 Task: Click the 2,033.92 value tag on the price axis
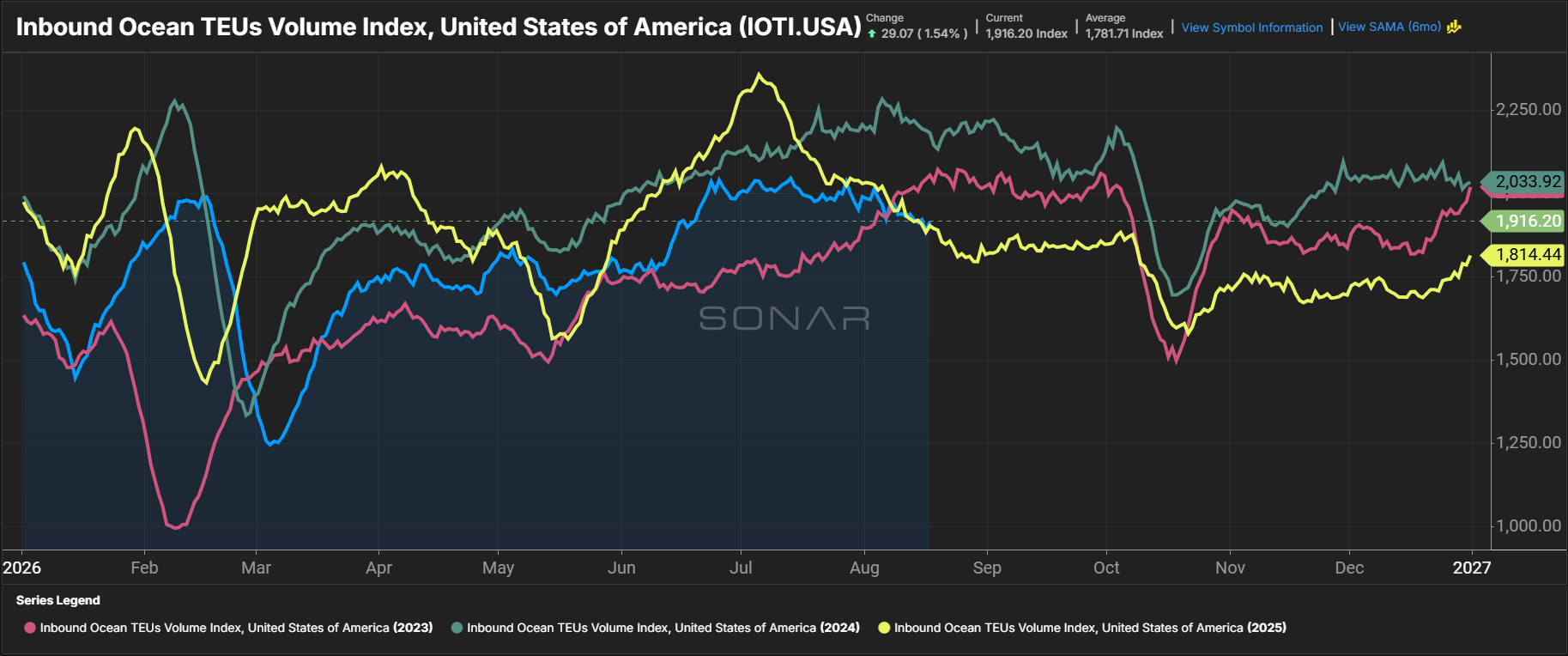pos(1523,181)
